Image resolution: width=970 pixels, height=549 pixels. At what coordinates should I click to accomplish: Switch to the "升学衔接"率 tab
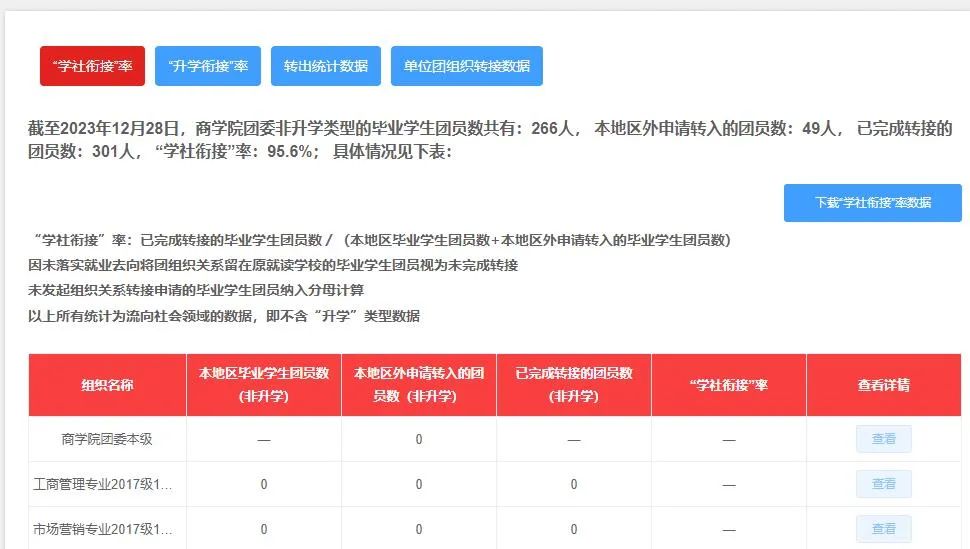207,66
